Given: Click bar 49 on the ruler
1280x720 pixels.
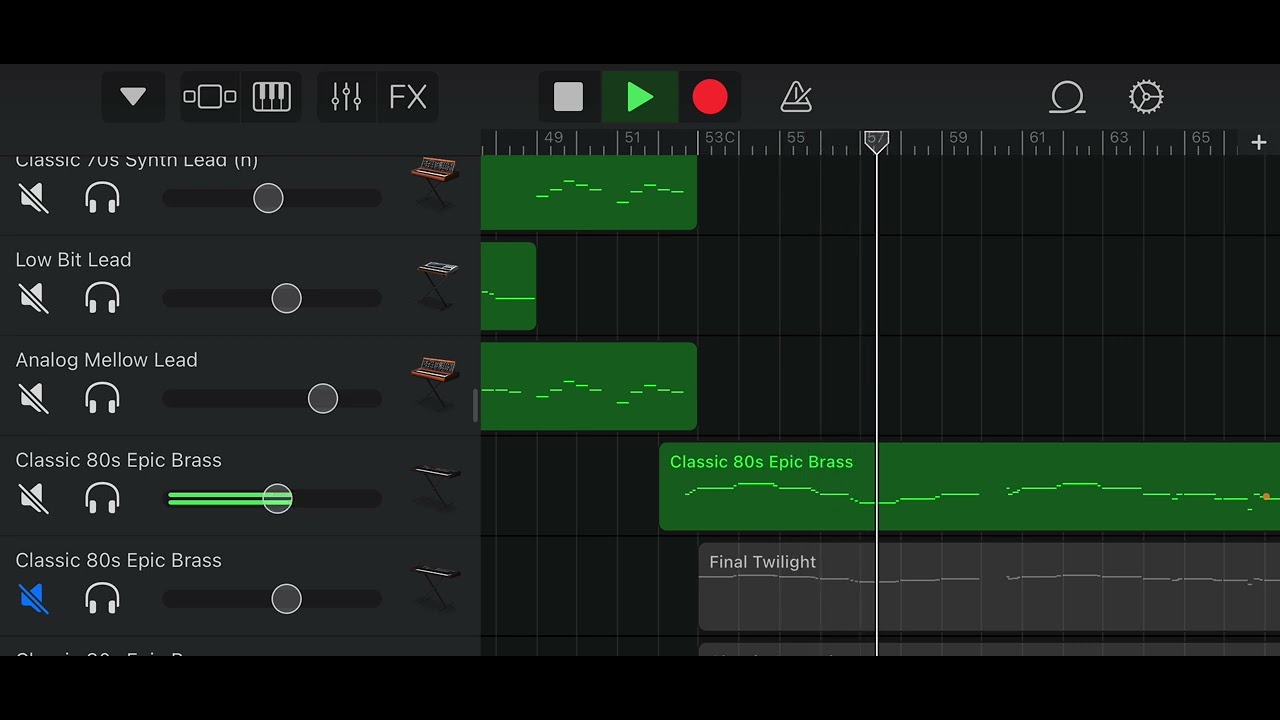Looking at the screenshot, I should 553,138.
